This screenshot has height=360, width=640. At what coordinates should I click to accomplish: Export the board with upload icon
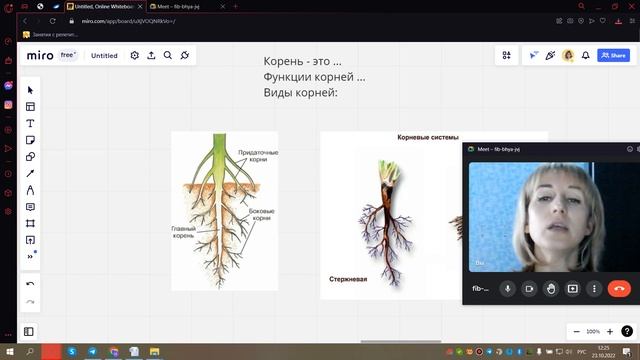[x=151, y=56]
